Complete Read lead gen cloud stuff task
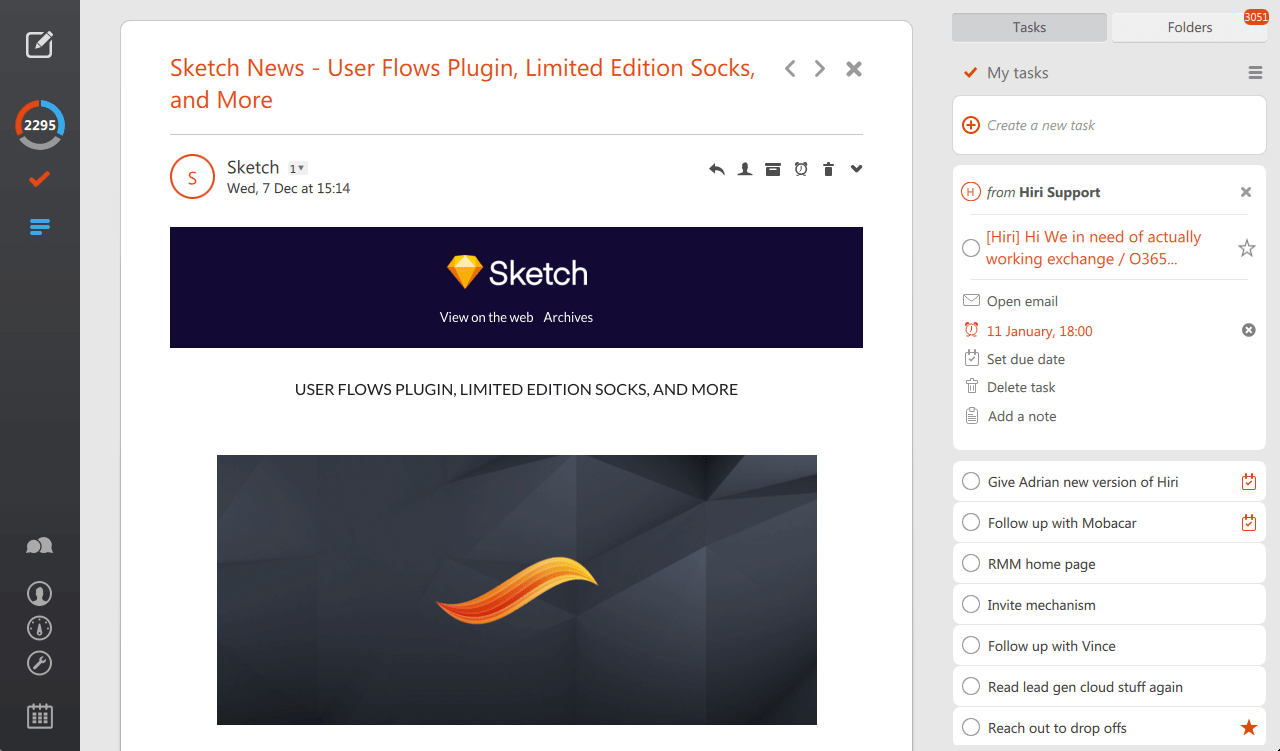Image resolution: width=1280 pixels, height=751 pixels. [x=971, y=687]
